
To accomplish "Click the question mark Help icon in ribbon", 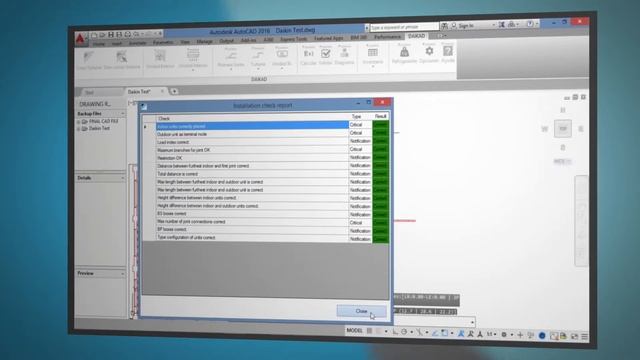I will click(448, 51).
